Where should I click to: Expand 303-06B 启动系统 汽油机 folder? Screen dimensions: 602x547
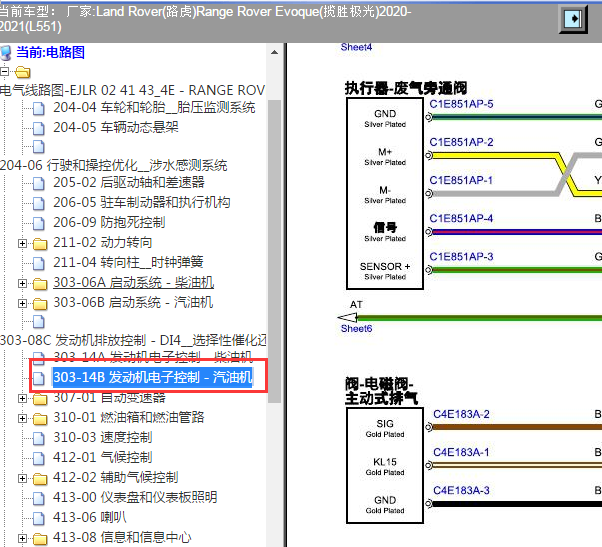pos(22,303)
